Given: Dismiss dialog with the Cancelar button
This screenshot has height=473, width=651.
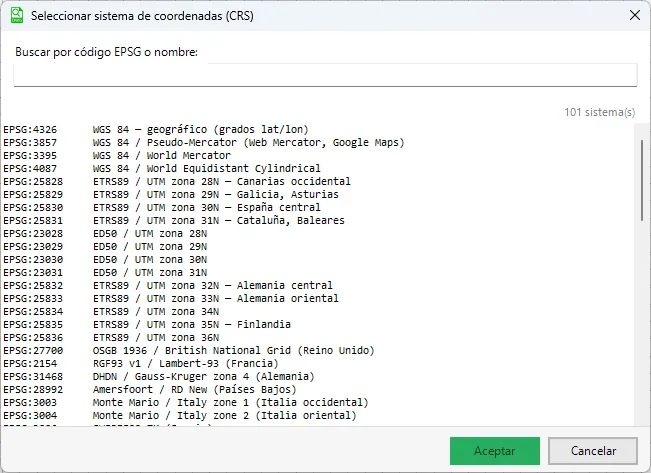Looking at the screenshot, I should [593, 451].
